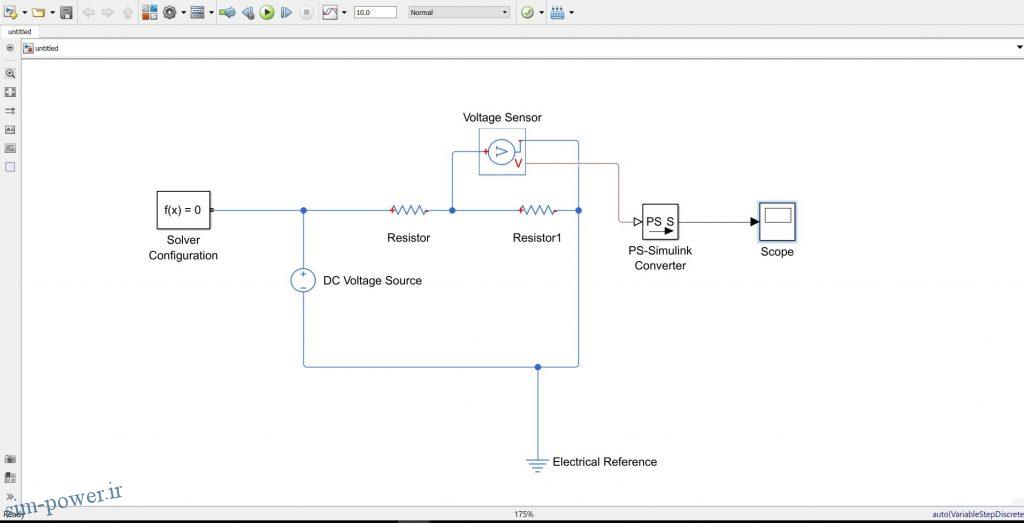Click the Save model floppy disk icon
This screenshot has height=523, width=1024.
click(x=66, y=13)
